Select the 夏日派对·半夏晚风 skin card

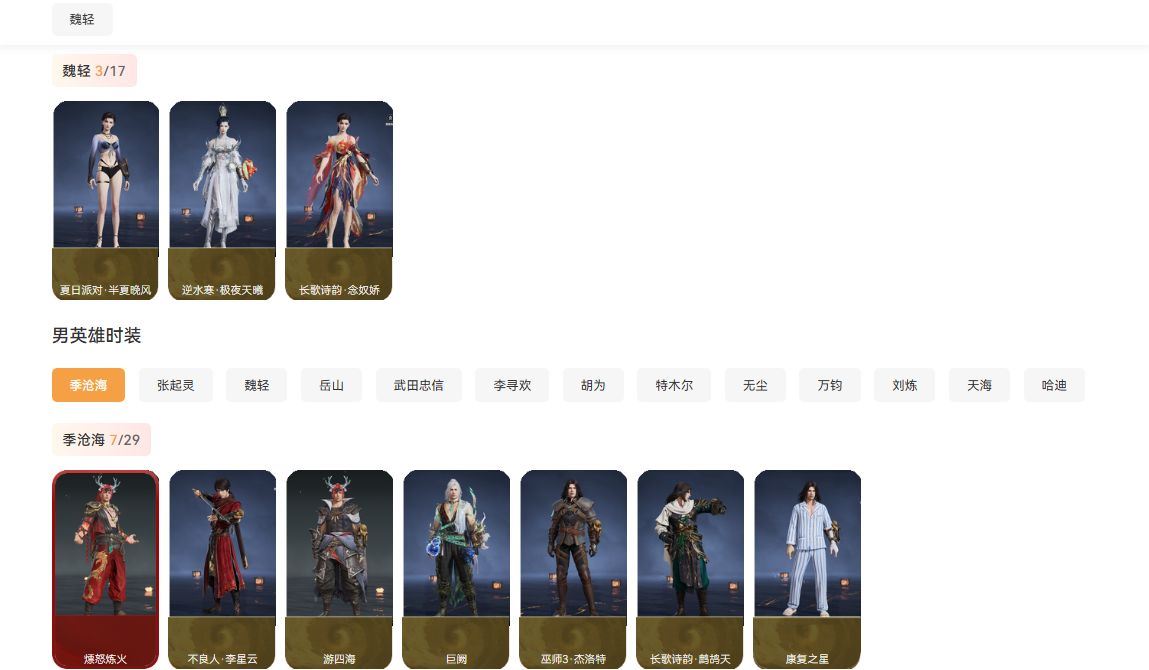(106, 200)
